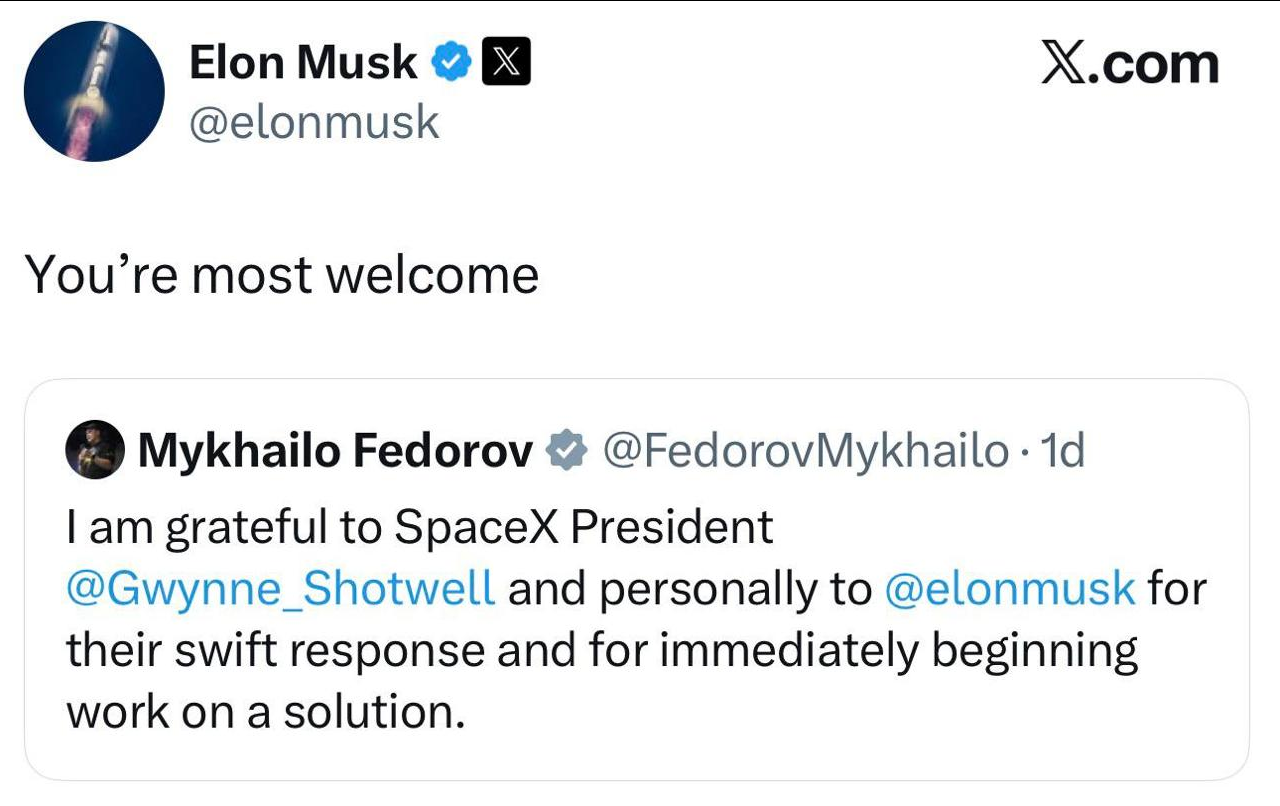The width and height of the screenshot is (1280, 806).
Task: Click the @elonmusk handle below the display name
Action: coord(314,122)
